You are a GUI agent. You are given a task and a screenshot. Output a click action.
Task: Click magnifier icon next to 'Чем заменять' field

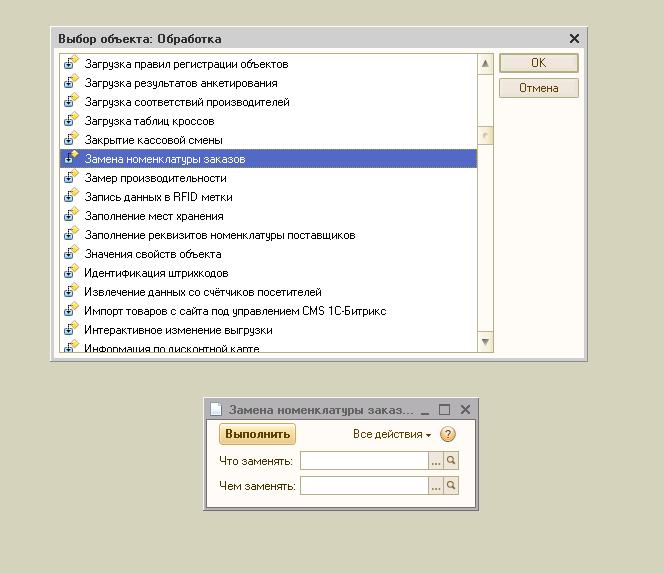[451, 486]
